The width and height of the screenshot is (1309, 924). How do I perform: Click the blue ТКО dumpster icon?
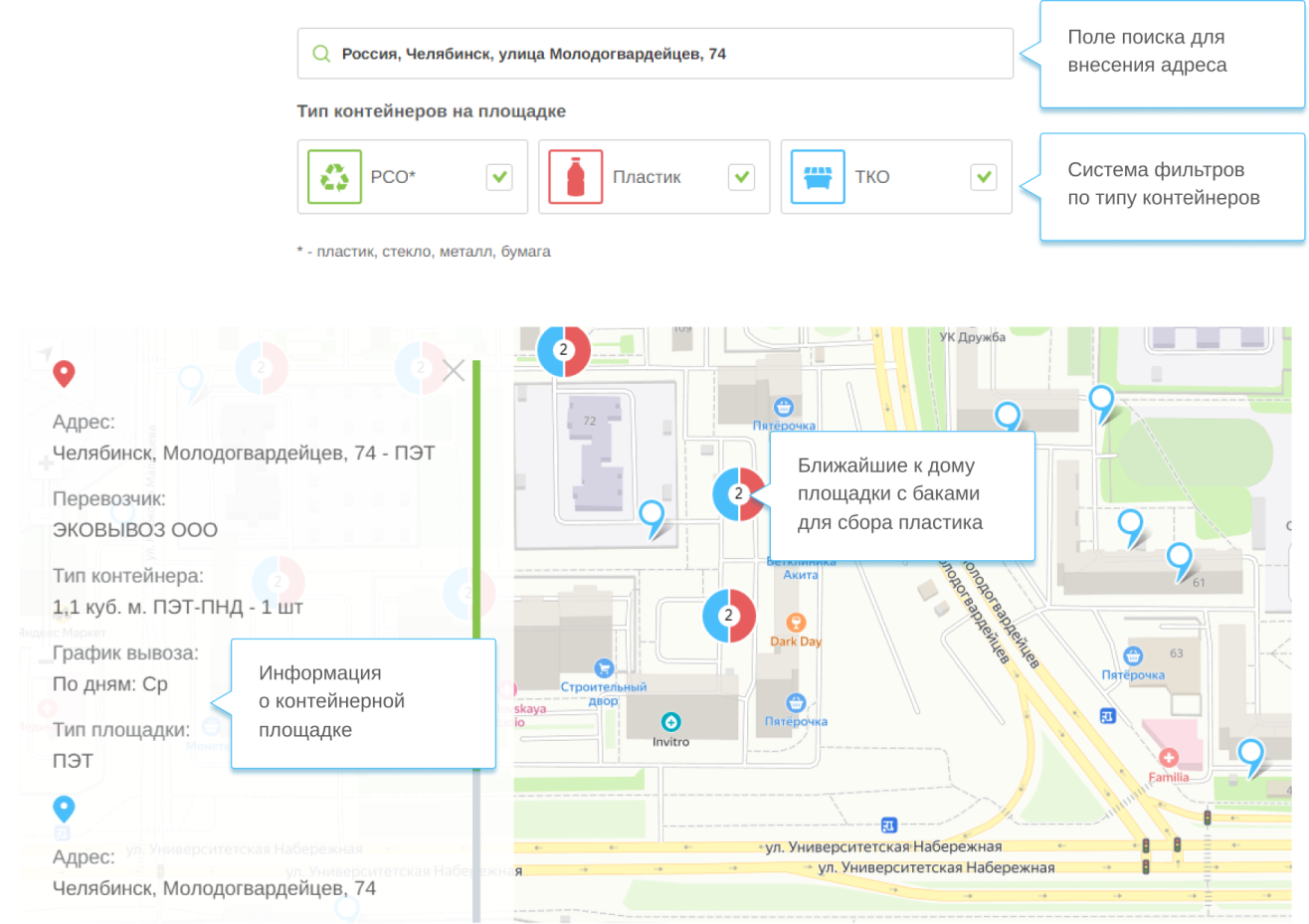point(818,177)
